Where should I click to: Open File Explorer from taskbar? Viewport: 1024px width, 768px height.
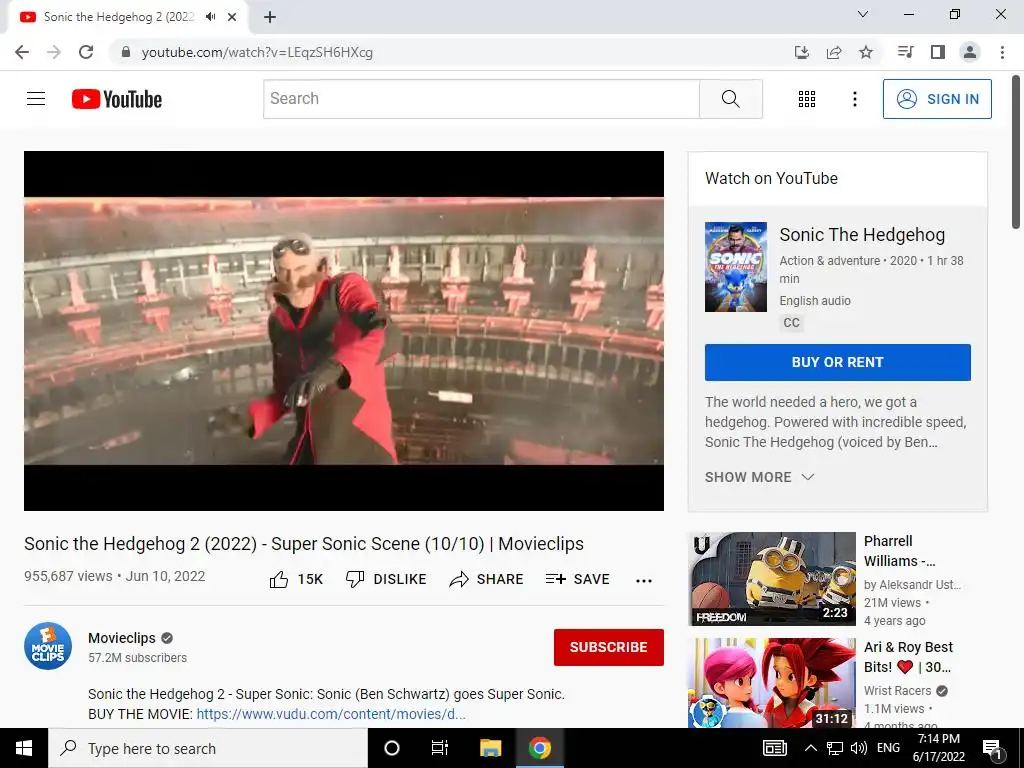[x=490, y=748]
